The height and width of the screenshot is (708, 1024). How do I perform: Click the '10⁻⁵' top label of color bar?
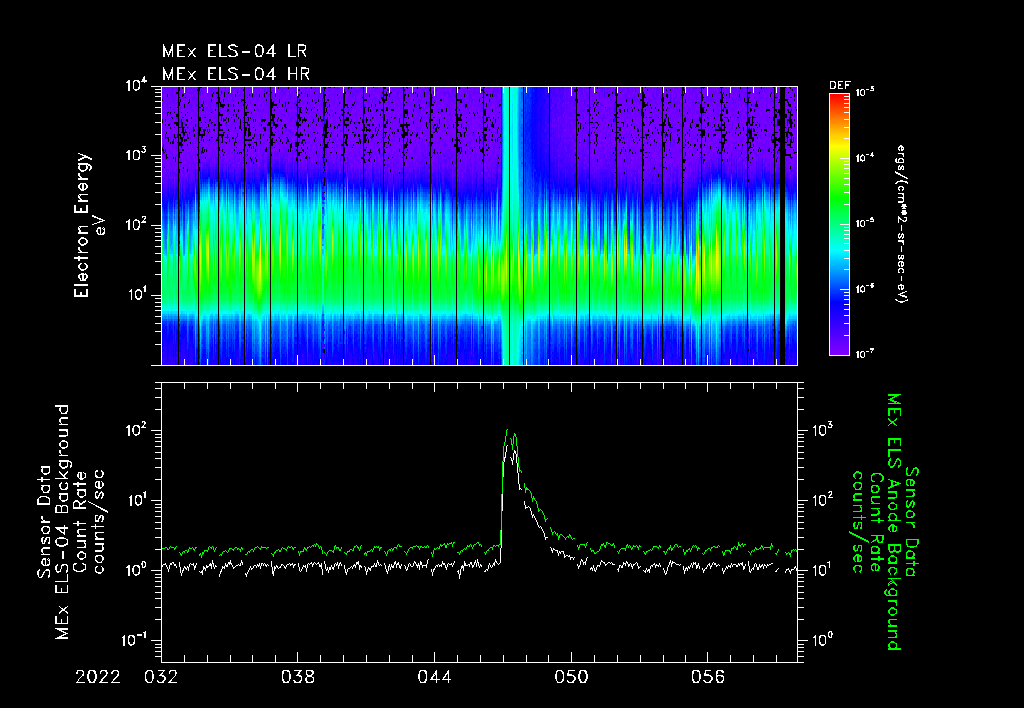pos(865,93)
